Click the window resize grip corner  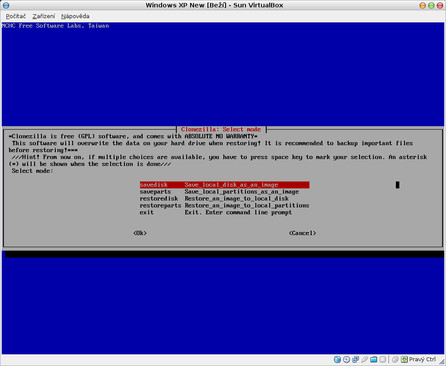click(x=442, y=362)
